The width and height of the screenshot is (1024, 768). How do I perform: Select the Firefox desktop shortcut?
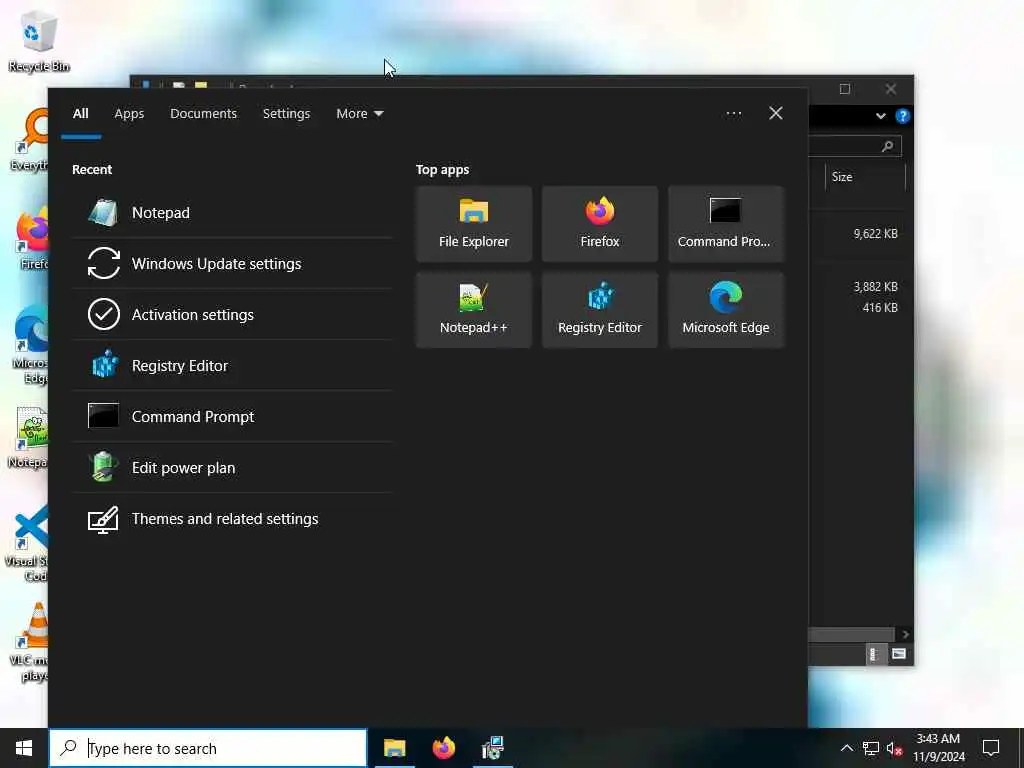click(x=31, y=239)
